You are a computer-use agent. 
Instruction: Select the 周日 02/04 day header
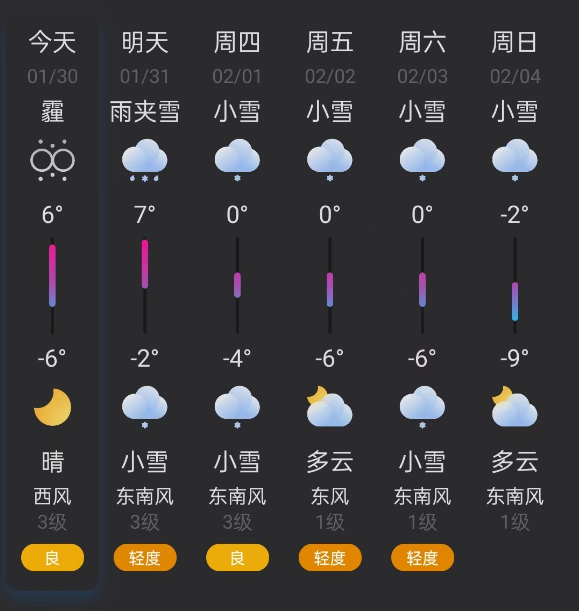point(515,58)
